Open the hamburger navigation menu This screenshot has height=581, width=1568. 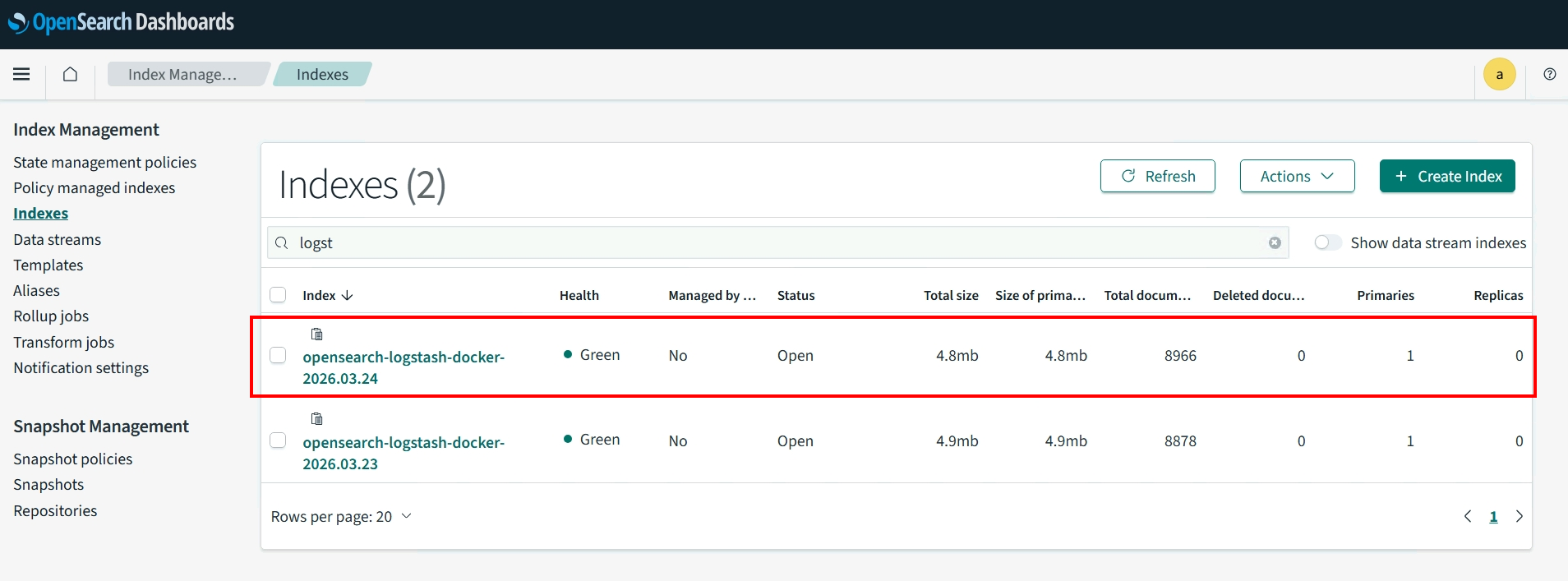pos(21,74)
